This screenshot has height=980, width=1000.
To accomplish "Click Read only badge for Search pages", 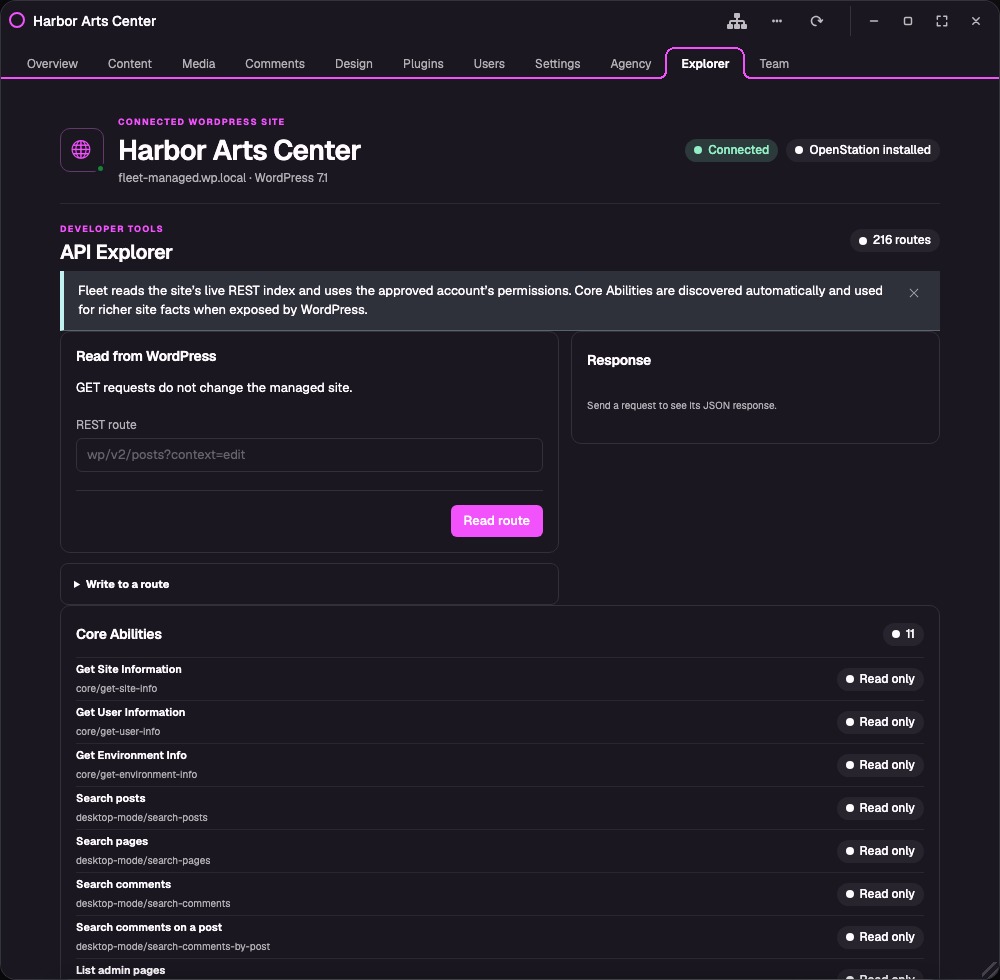I will pos(880,851).
